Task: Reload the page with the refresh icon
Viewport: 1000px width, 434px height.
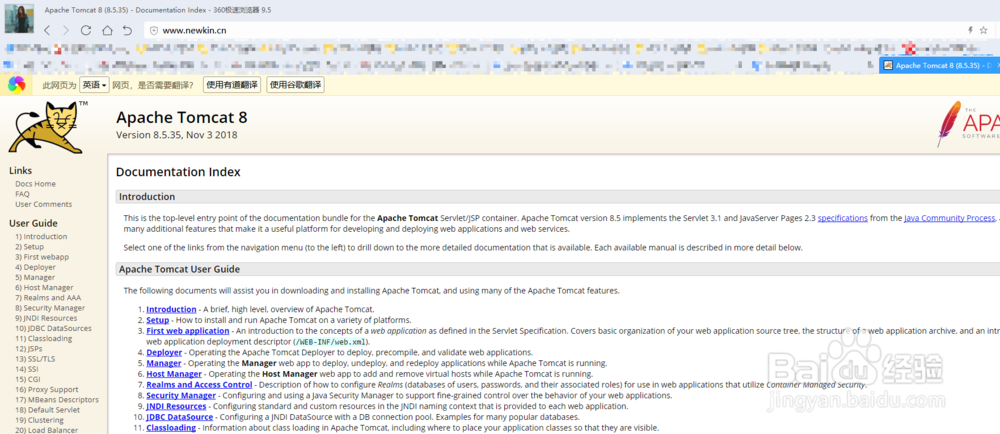Action: tap(86, 31)
